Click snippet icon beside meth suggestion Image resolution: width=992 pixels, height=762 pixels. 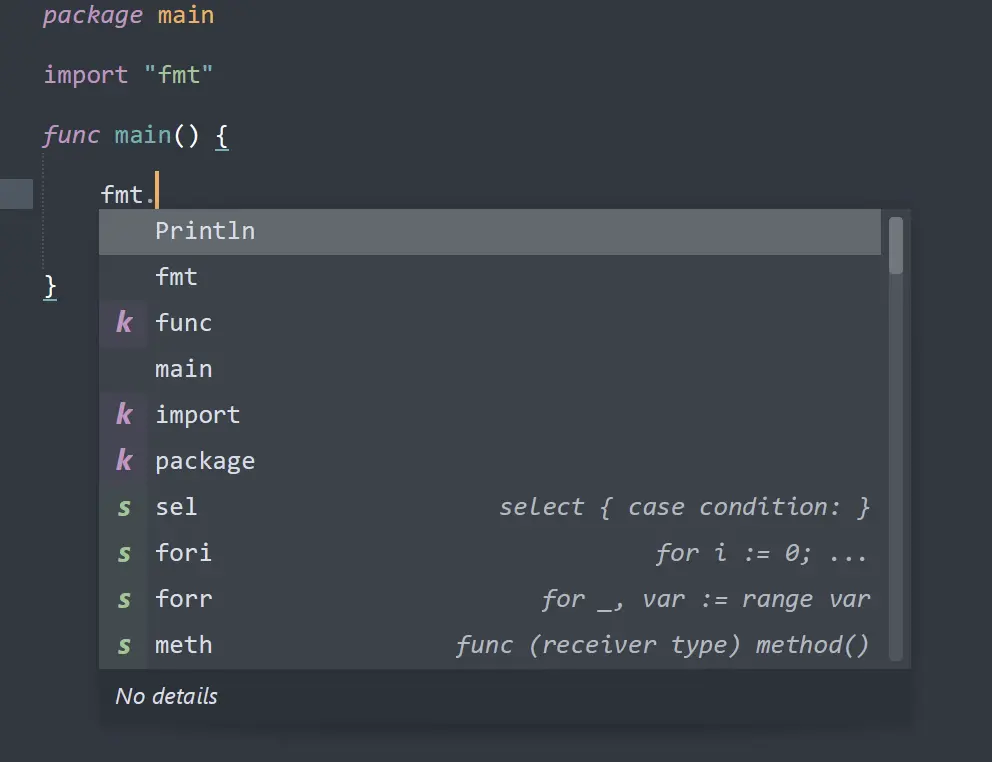click(124, 645)
